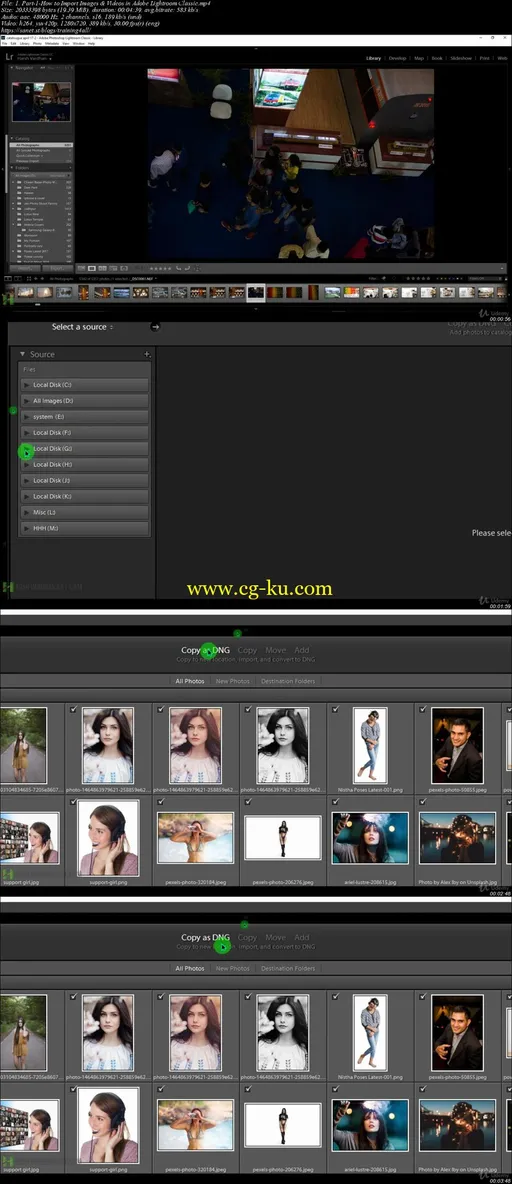
Task: Open Compare view icon in Library toolbar
Action: [x=102, y=268]
